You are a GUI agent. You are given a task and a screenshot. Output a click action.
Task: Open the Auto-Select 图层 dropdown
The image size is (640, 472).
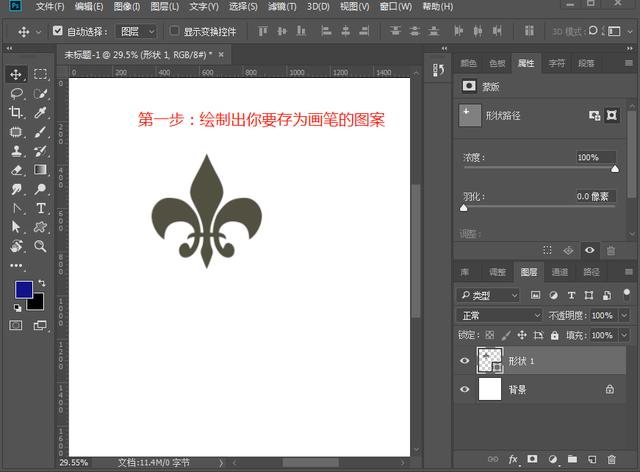136,31
